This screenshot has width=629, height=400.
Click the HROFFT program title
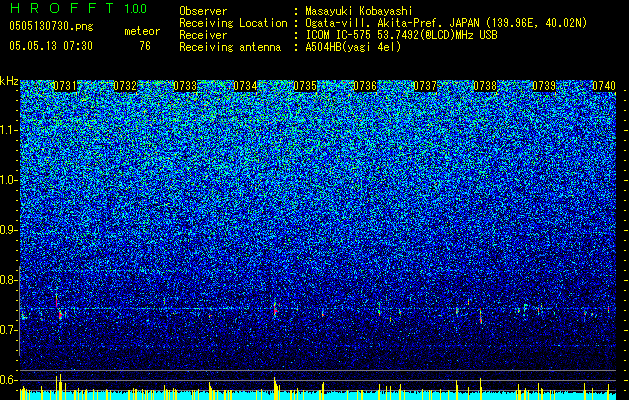pyautogui.click(x=62, y=8)
